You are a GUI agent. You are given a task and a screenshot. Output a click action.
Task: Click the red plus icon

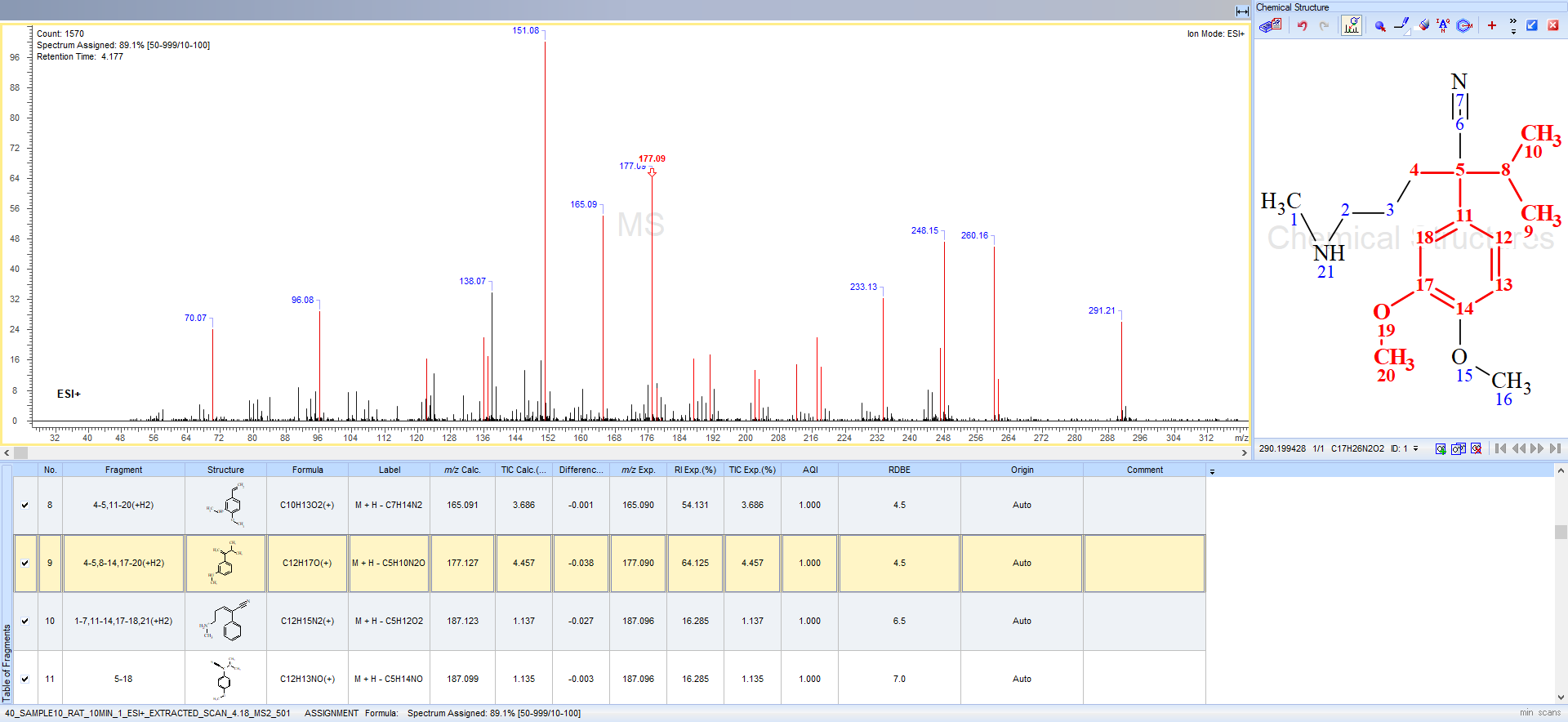(x=1491, y=26)
